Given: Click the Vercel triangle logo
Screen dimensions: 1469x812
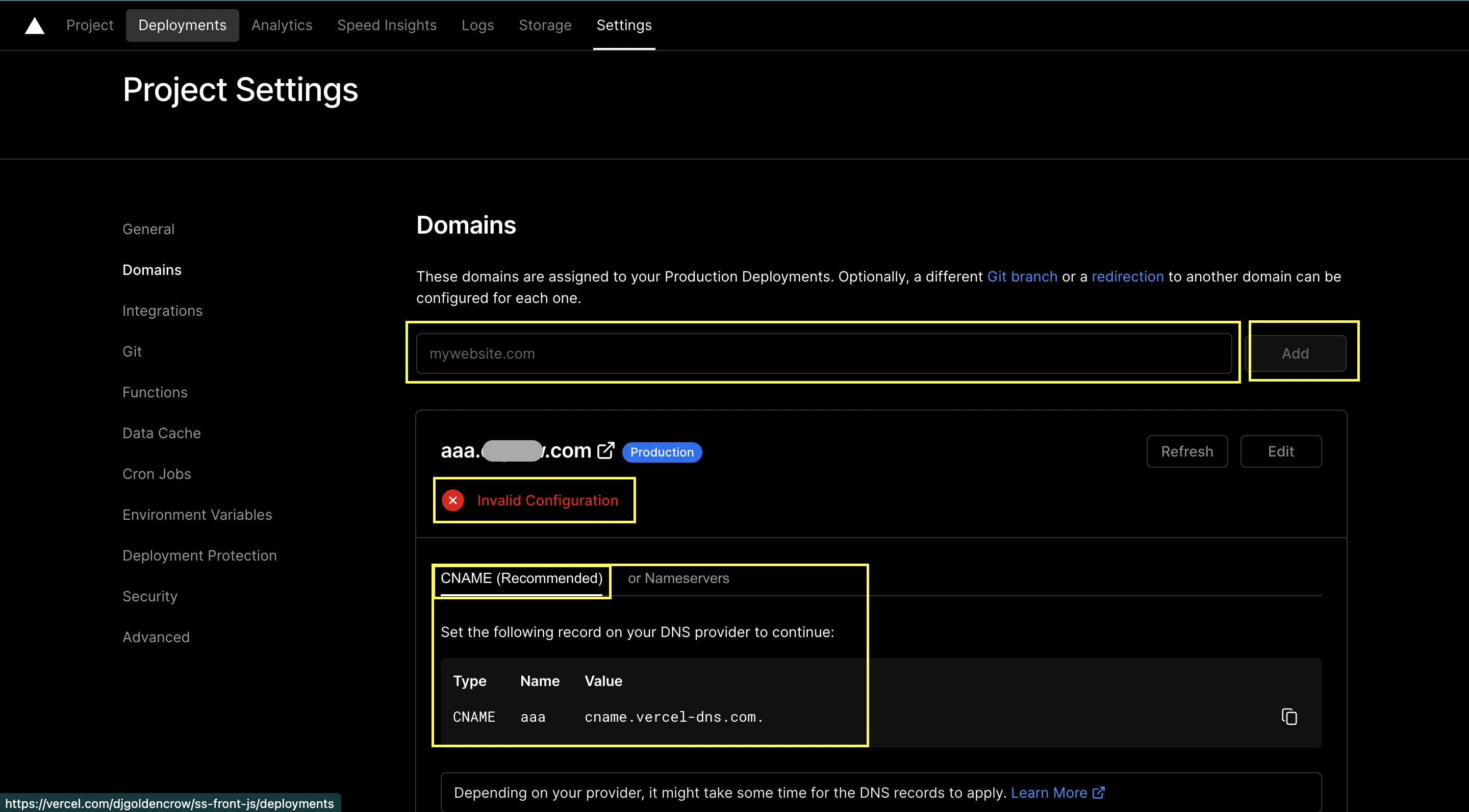Looking at the screenshot, I should [x=35, y=26].
